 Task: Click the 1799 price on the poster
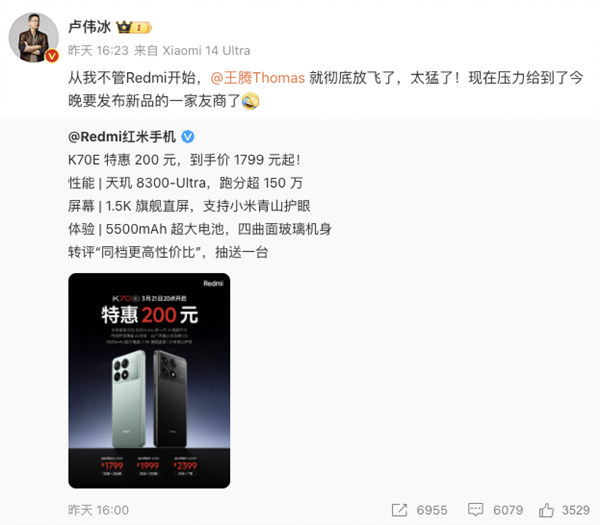pyautogui.click(x=112, y=466)
